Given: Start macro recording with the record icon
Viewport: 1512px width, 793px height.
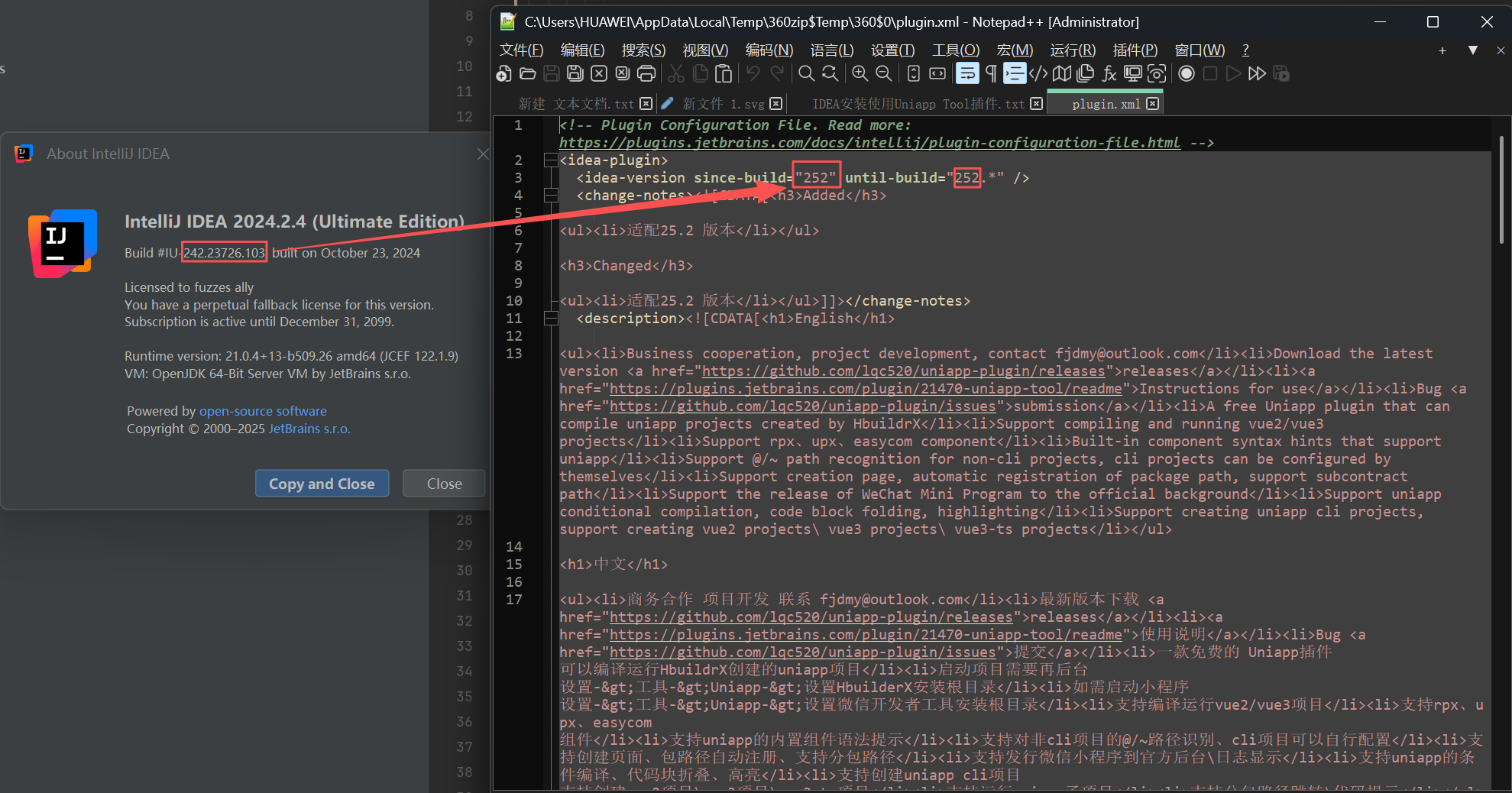Looking at the screenshot, I should click(1187, 74).
